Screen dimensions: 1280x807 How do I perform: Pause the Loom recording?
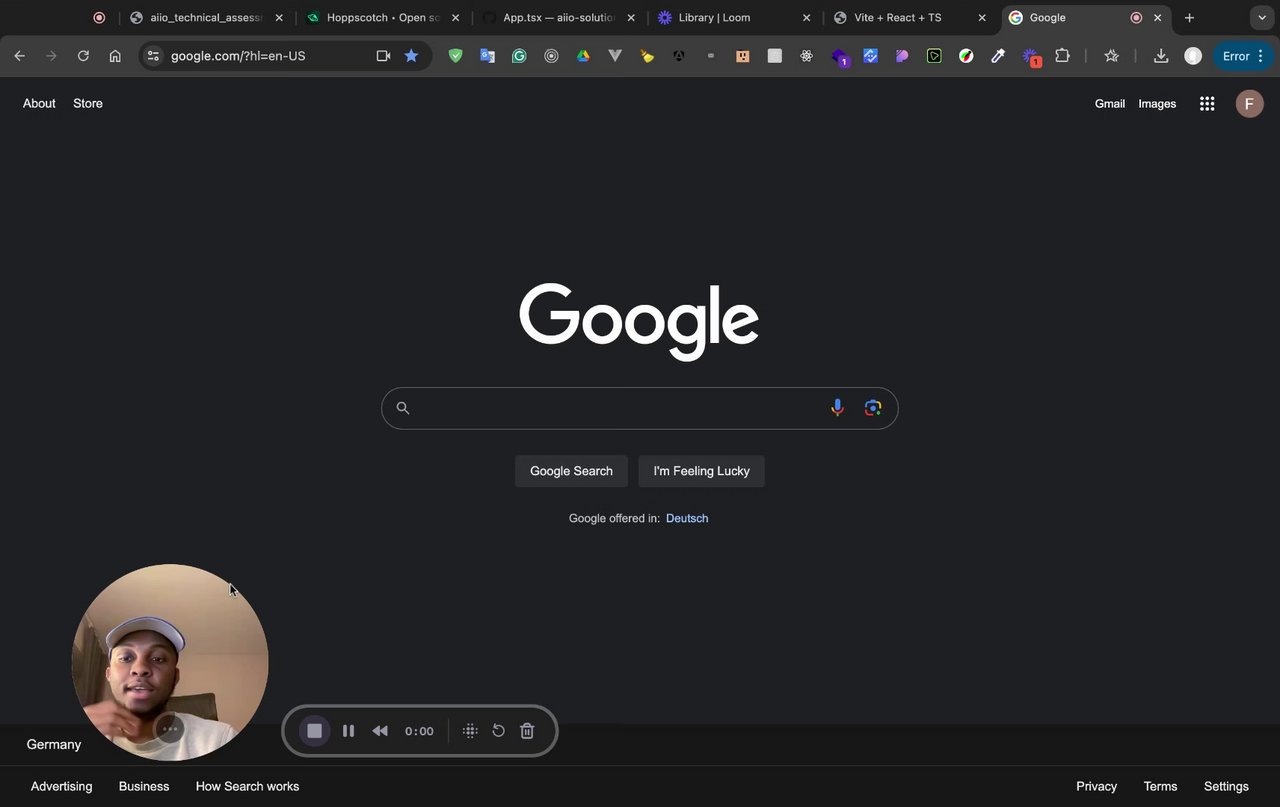tap(348, 731)
